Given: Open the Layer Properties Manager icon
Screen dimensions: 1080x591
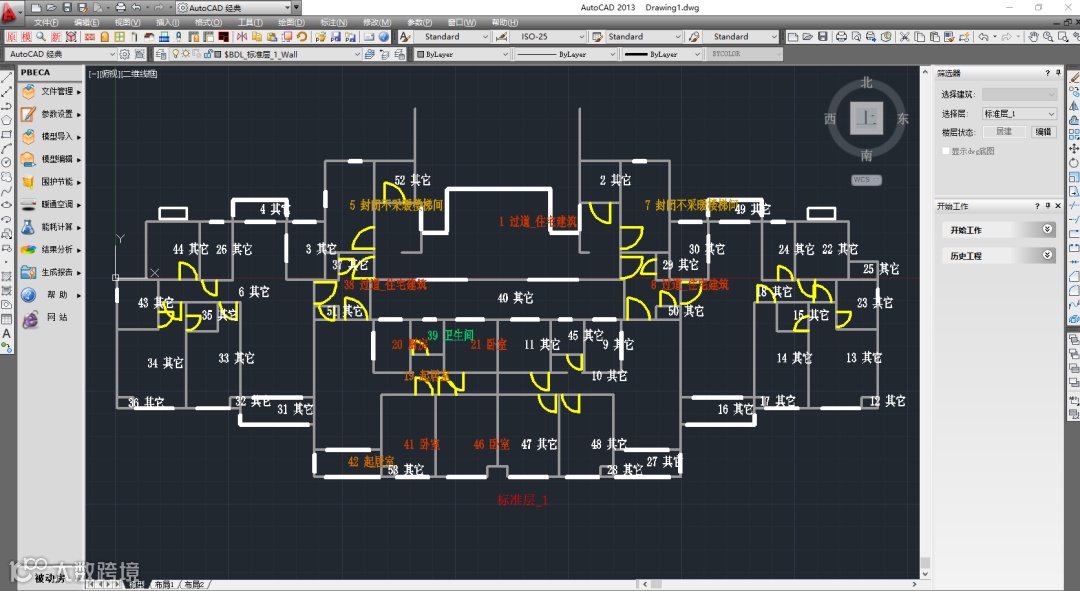Looking at the screenshot, I should (161, 54).
